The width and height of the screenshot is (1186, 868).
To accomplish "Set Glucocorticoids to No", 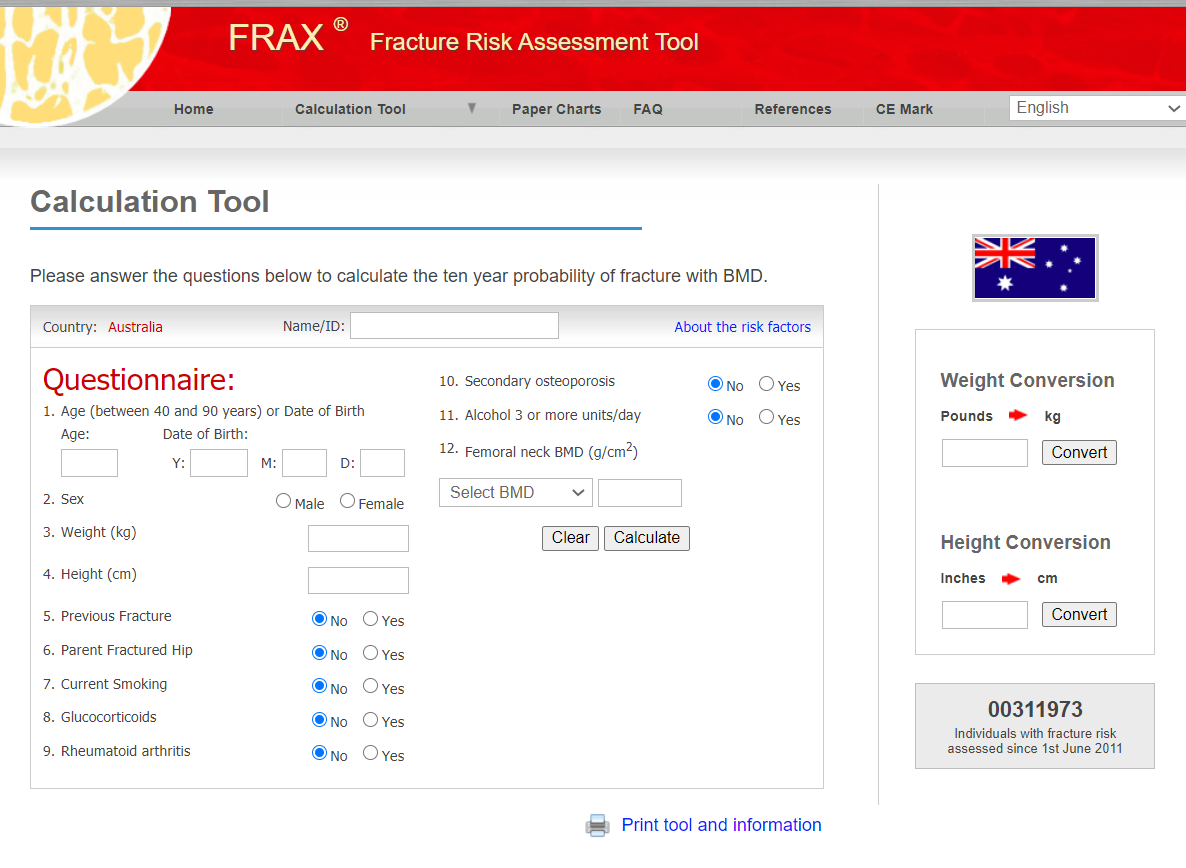I will [x=319, y=720].
